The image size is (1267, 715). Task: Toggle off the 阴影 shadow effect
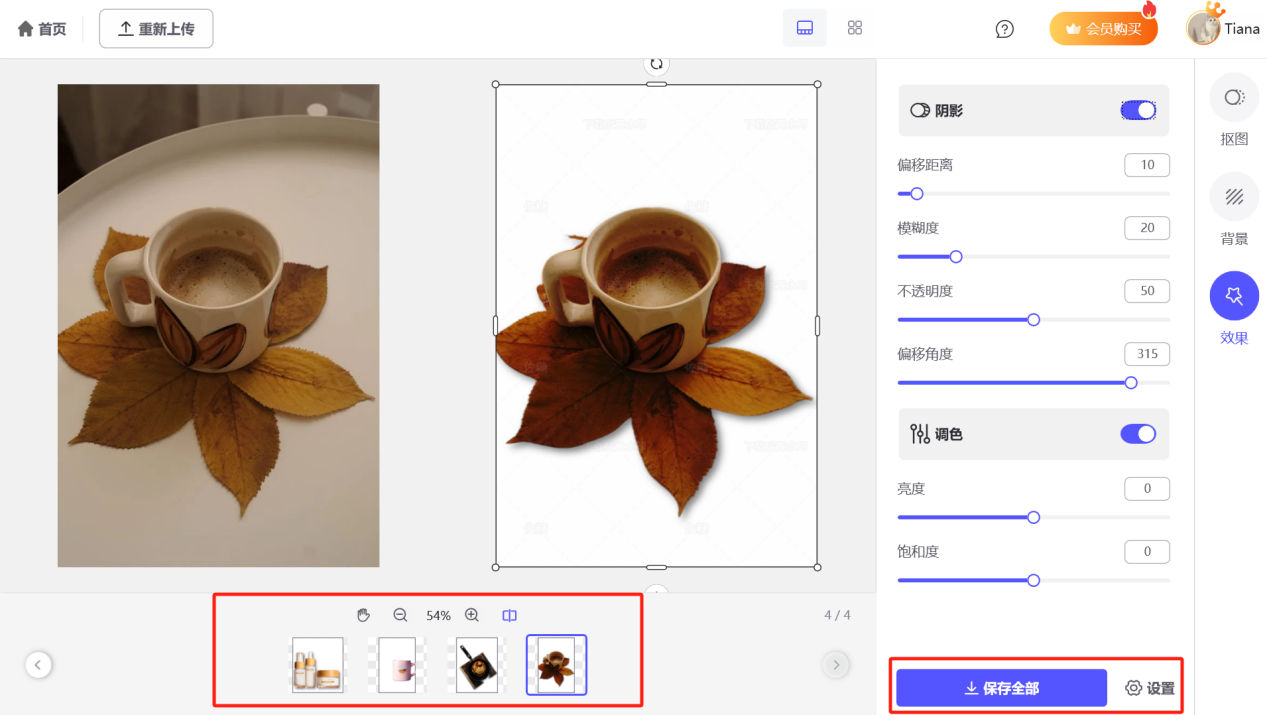(1138, 110)
